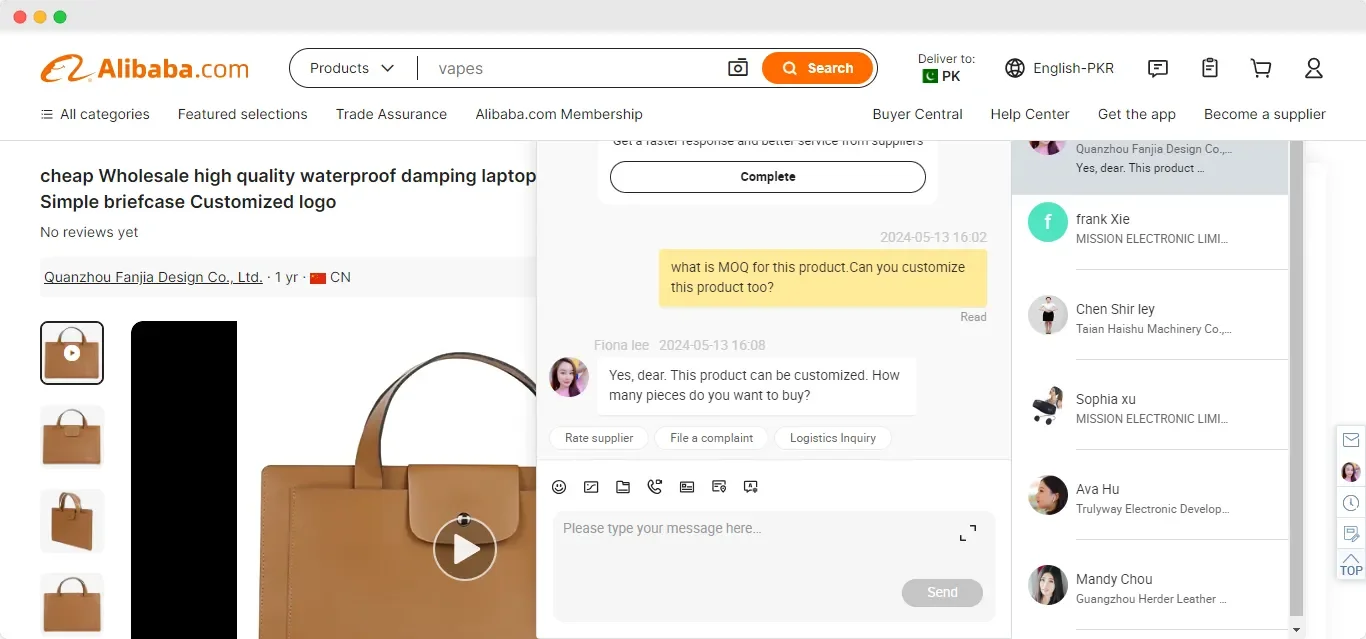Expand the message input box
The height and width of the screenshot is (639, 1366).
pos(967,533)
